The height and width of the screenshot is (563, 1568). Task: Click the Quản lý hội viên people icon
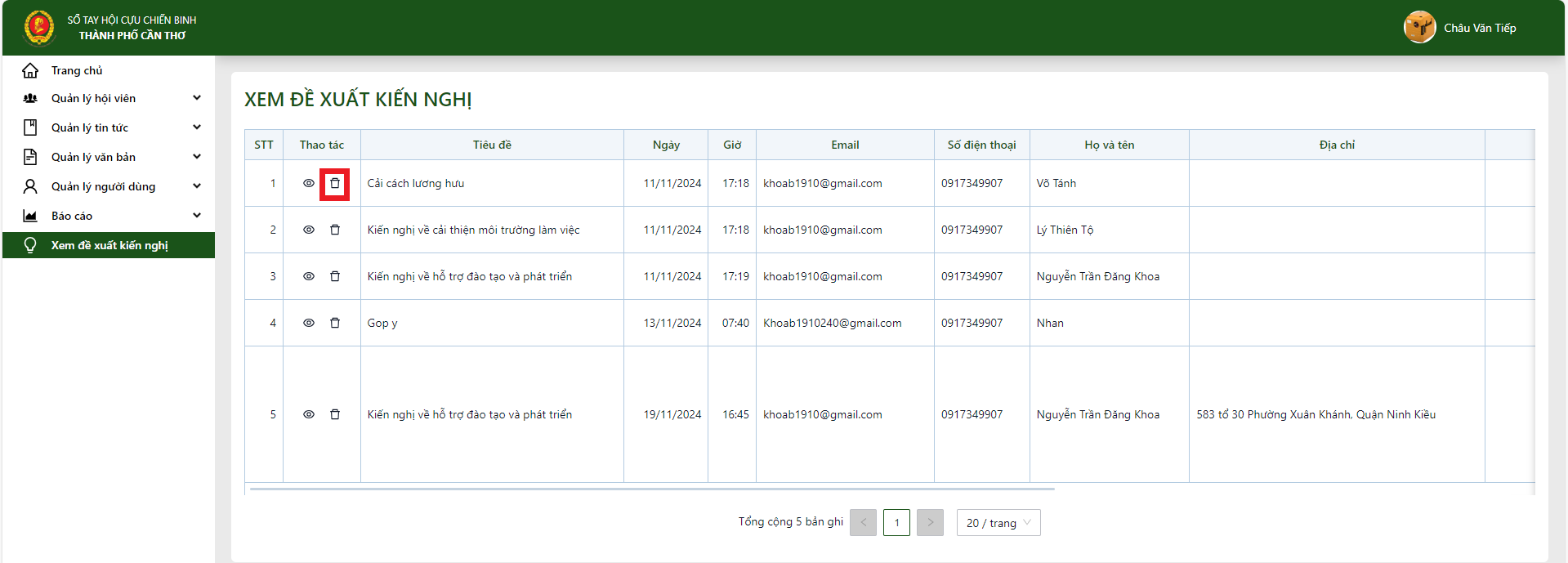click(x=30, y=98)
